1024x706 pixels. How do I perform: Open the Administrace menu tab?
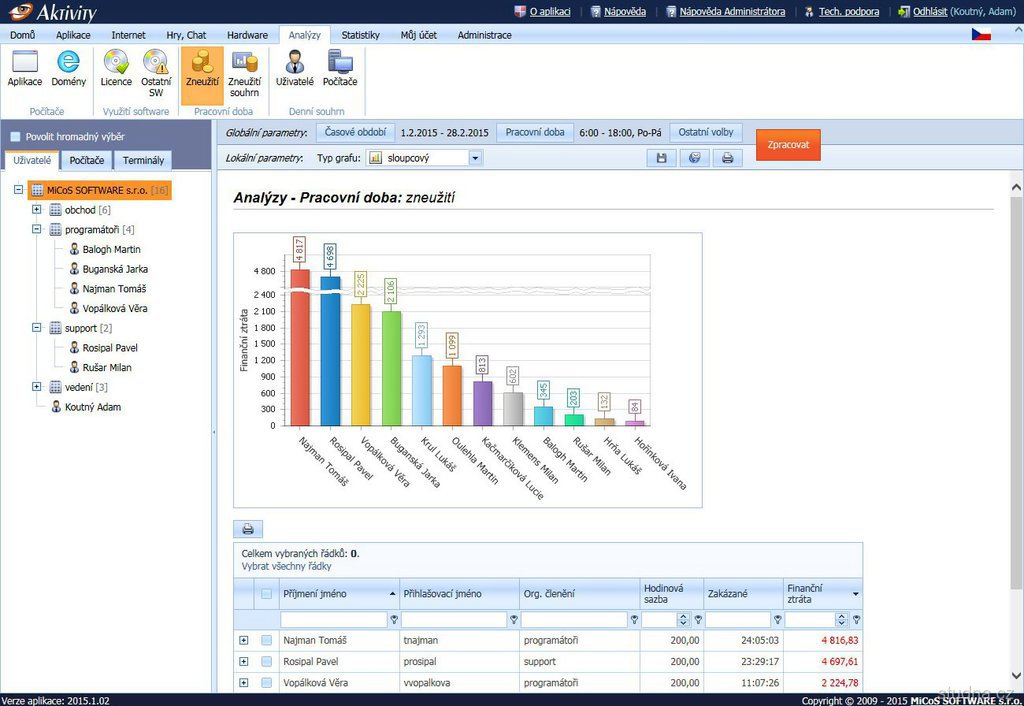(485, 35)
